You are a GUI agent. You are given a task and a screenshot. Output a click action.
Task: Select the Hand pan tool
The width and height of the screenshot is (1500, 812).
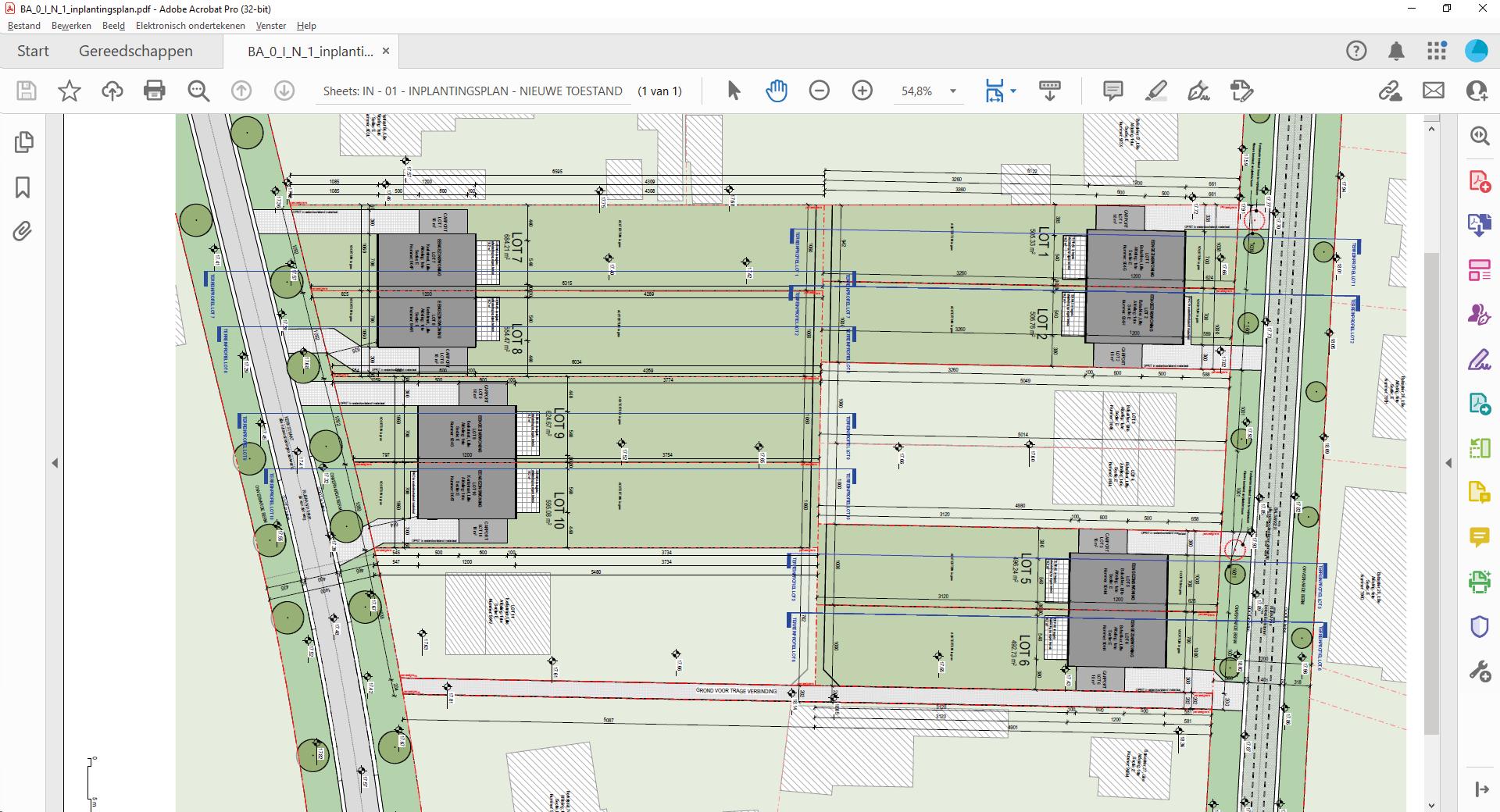(x=776, y=91)
